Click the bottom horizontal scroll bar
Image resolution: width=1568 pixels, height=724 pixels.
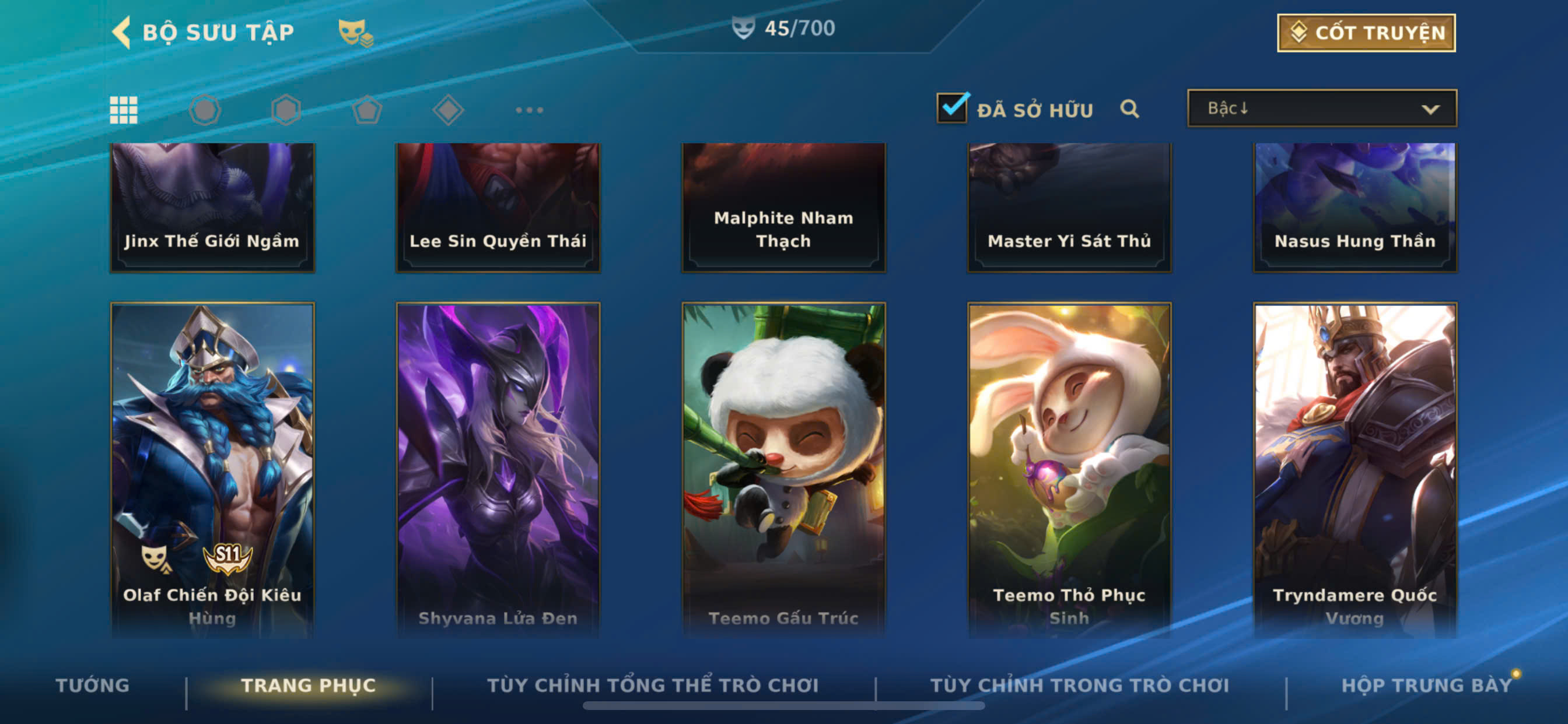coord(783,706)
